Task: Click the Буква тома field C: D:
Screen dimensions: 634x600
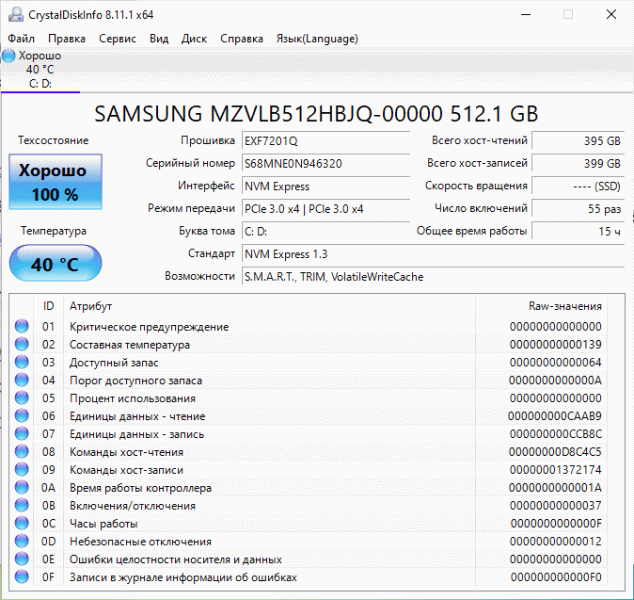Action: pos(326,231)
